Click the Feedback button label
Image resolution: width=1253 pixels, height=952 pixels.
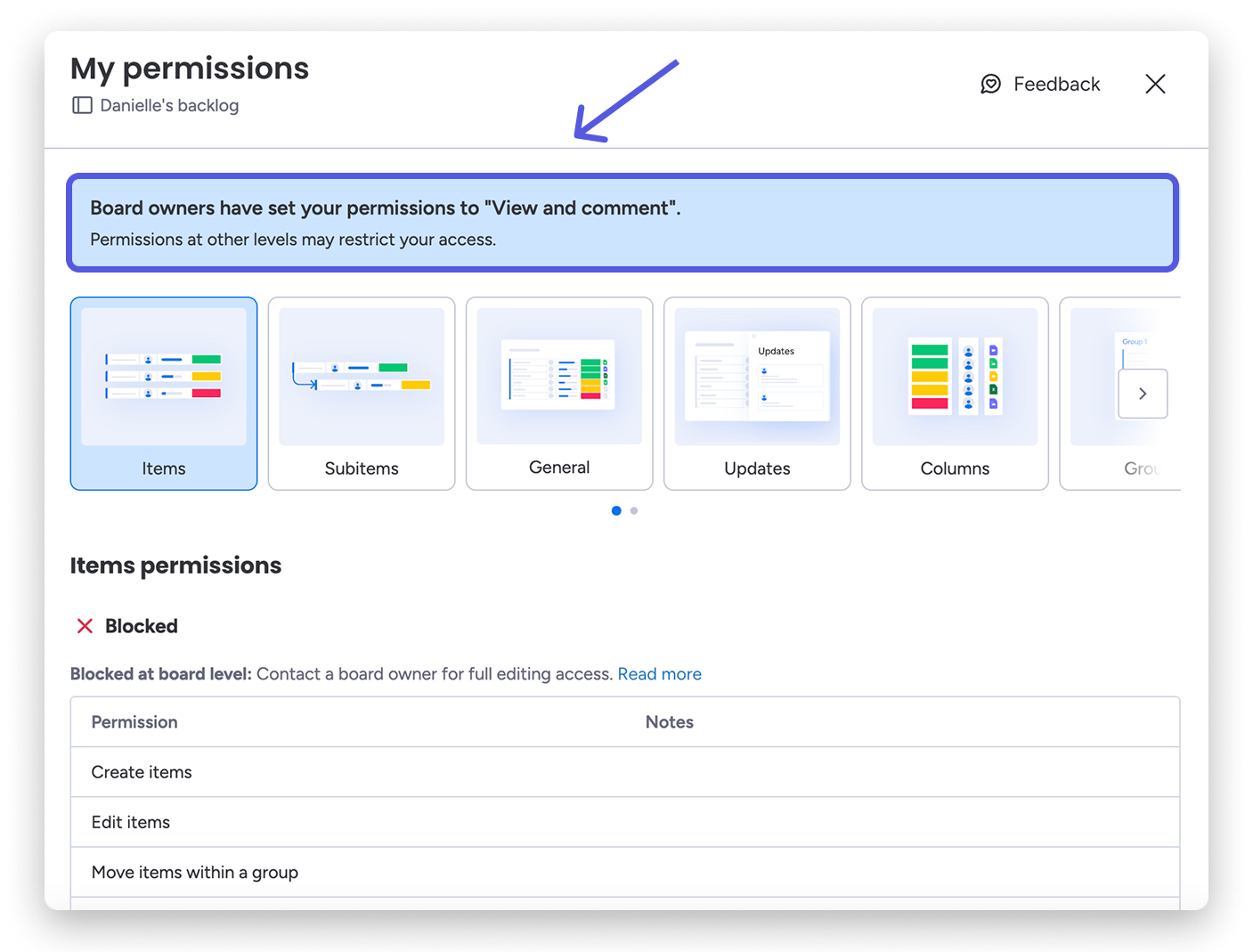(x=1057, y=84)
